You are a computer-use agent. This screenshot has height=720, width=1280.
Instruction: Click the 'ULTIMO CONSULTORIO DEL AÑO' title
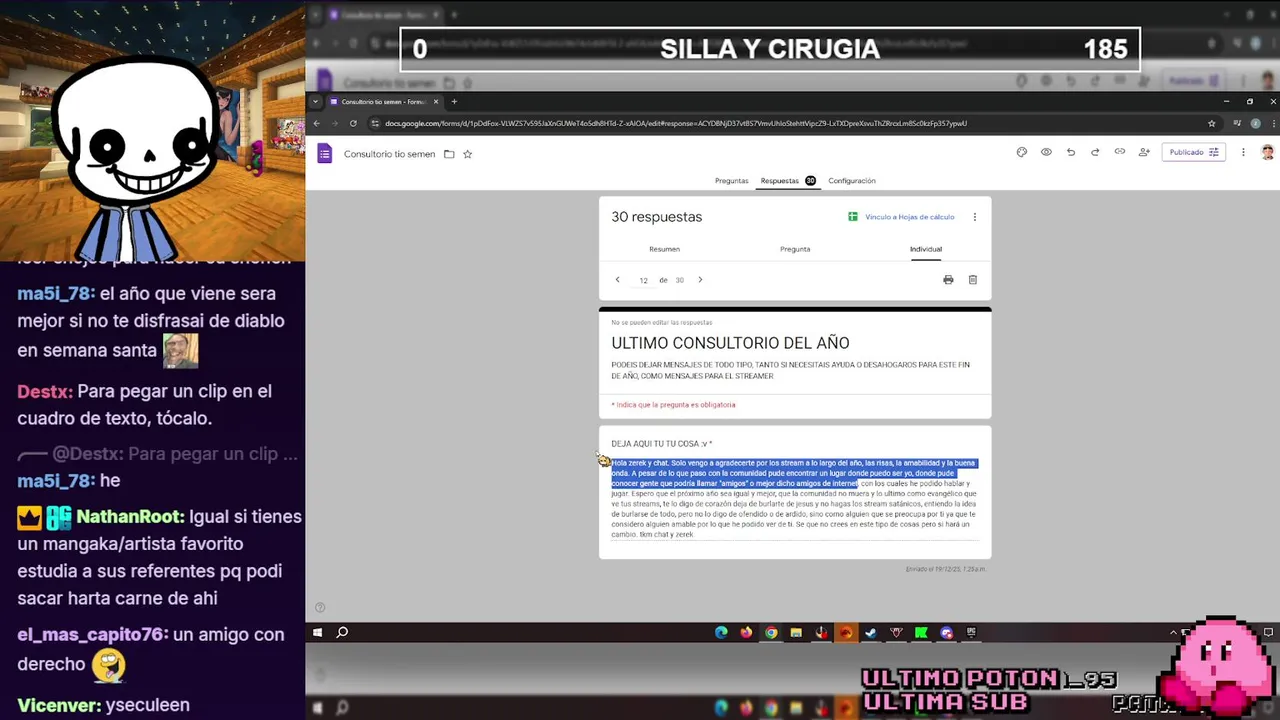730,343
